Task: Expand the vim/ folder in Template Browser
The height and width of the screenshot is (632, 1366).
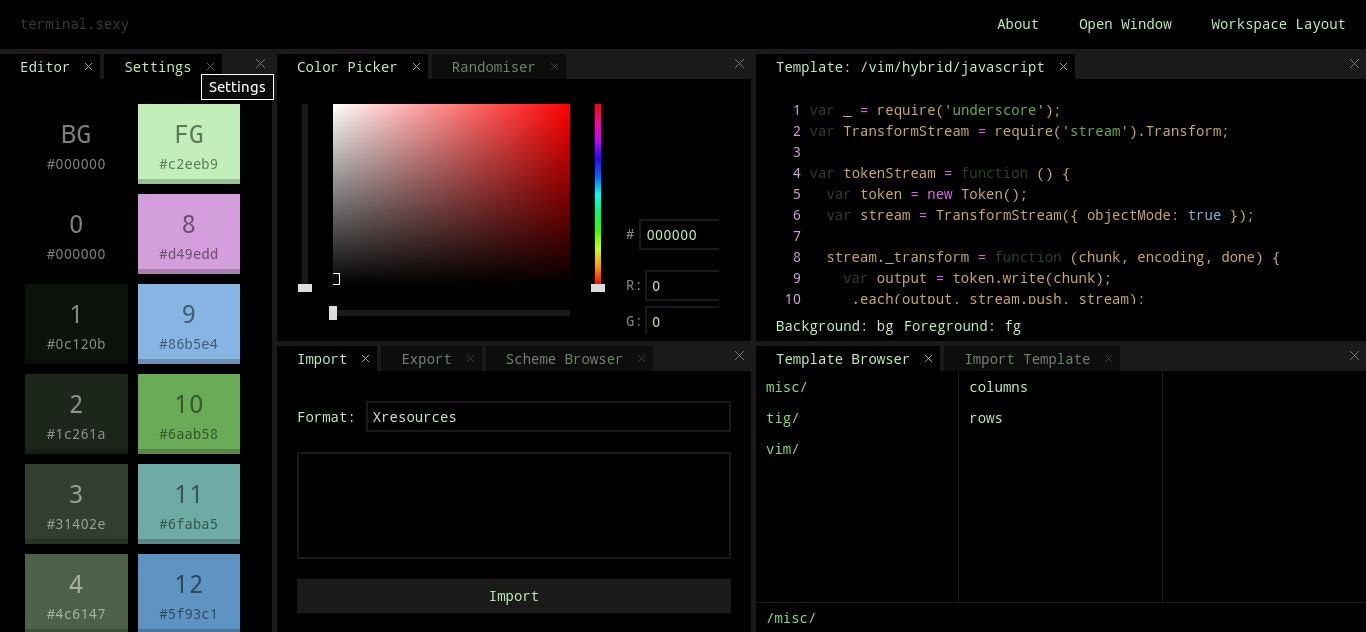Action: point(784,449)
